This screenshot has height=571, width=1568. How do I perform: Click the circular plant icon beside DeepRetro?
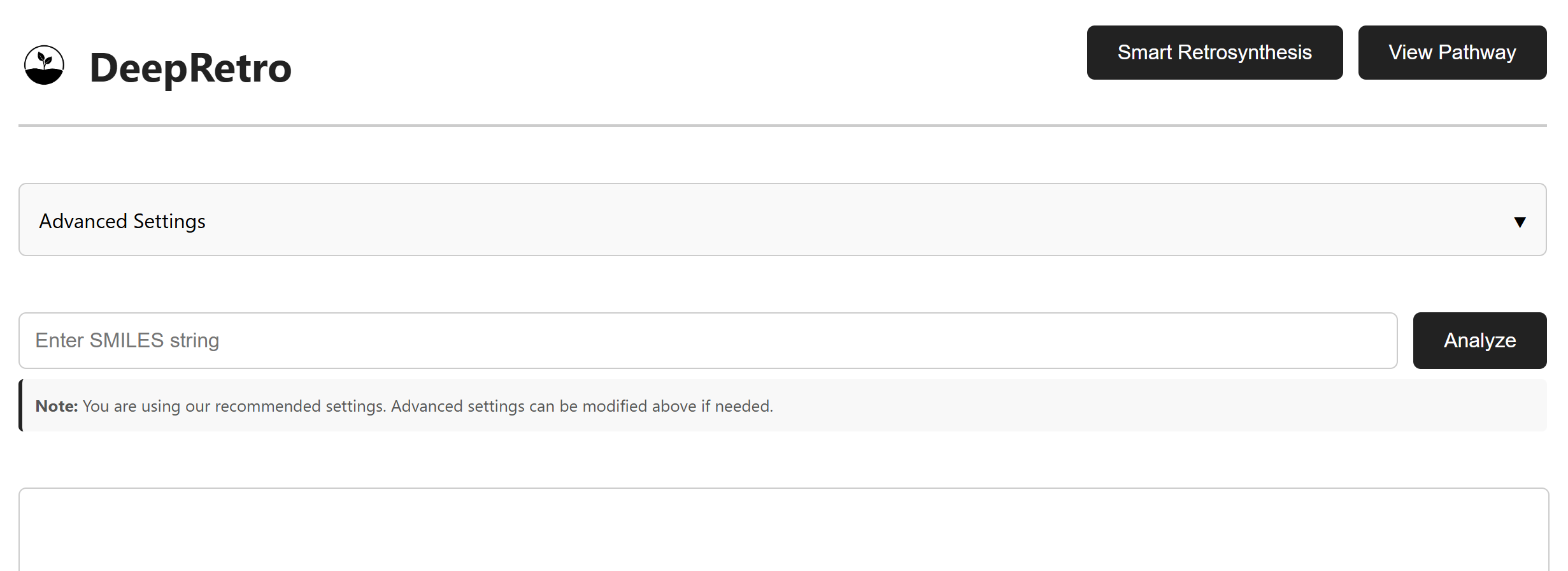(x=44, y=65)
